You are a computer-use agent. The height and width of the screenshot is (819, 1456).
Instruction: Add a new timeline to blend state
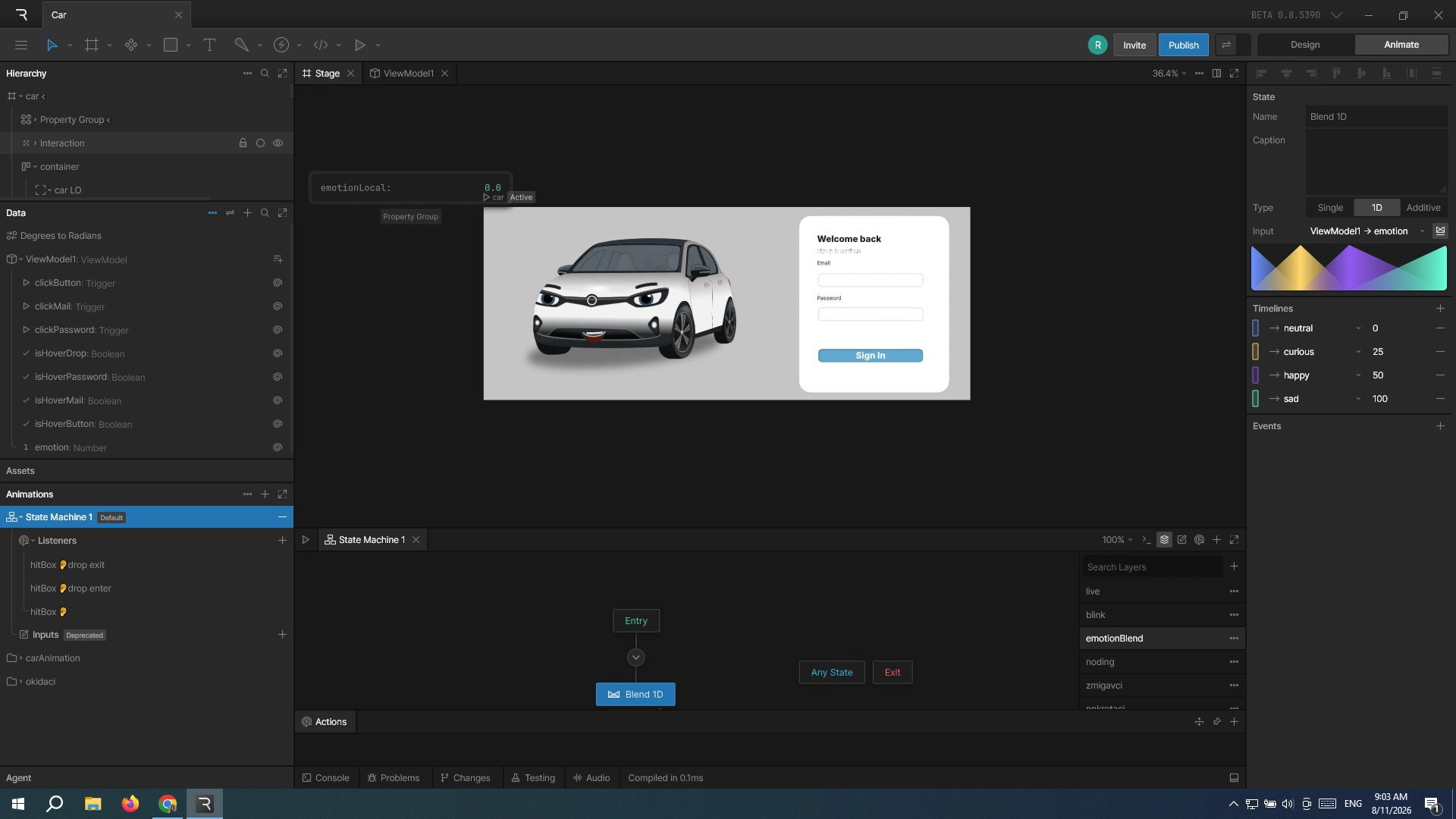(x=1440, y=309)
